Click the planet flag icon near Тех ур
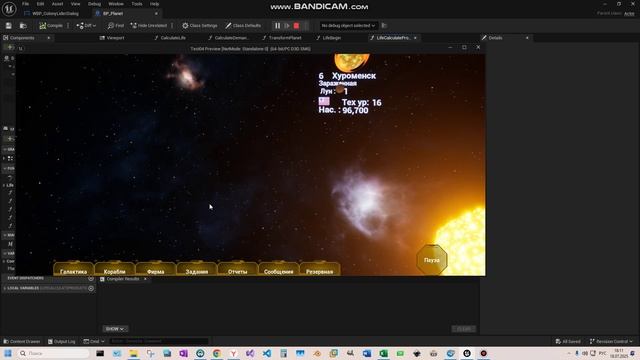Image resolution: width=640 pixels, height=360 pixels. coord(324,101)
